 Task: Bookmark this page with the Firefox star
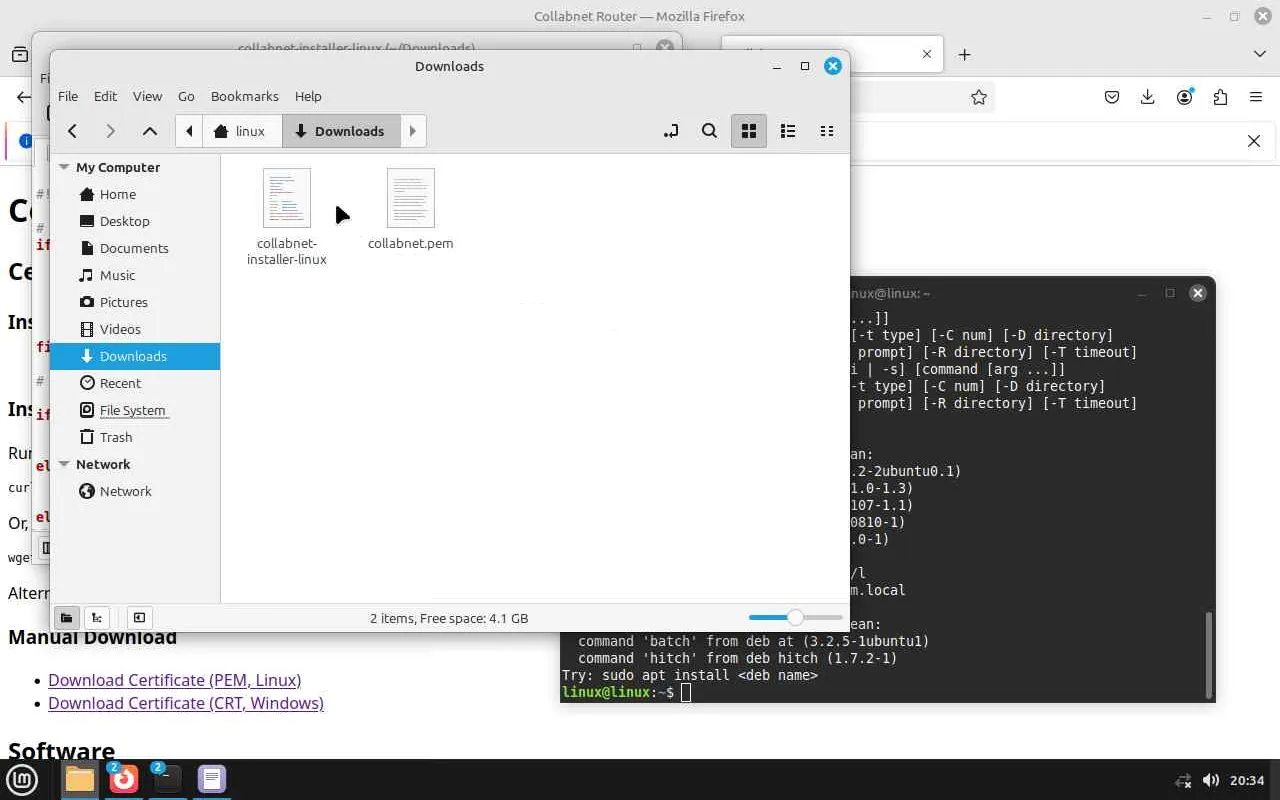click(x=979, y=97)
